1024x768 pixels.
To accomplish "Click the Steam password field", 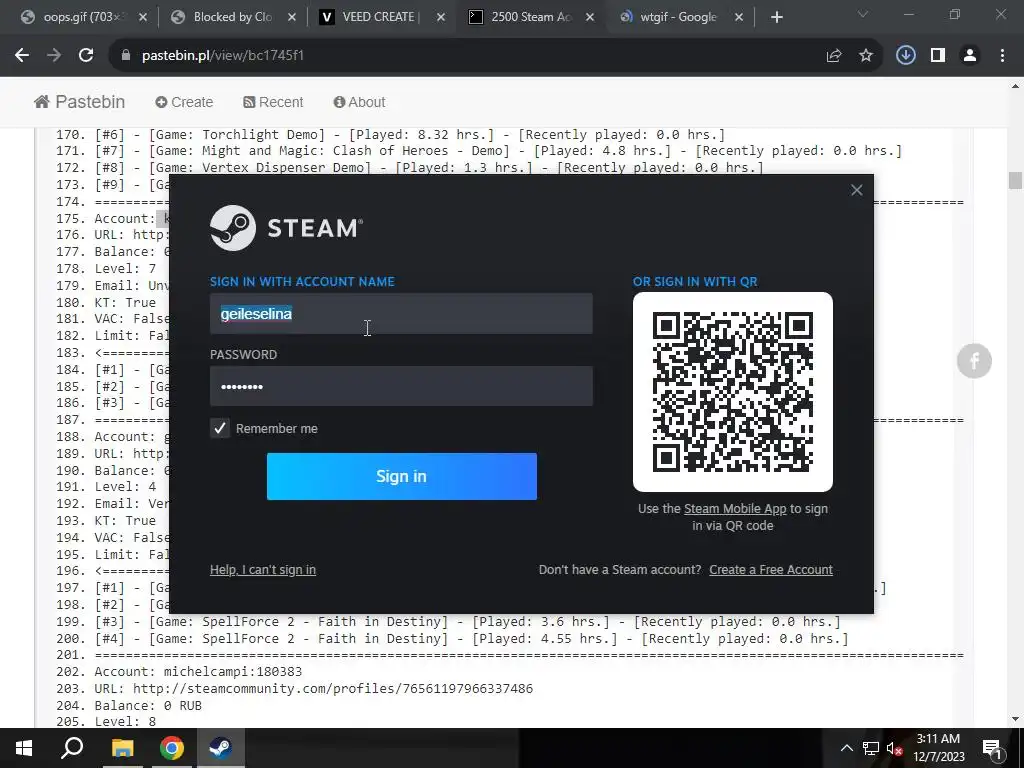I will click(x=401, y=386).
